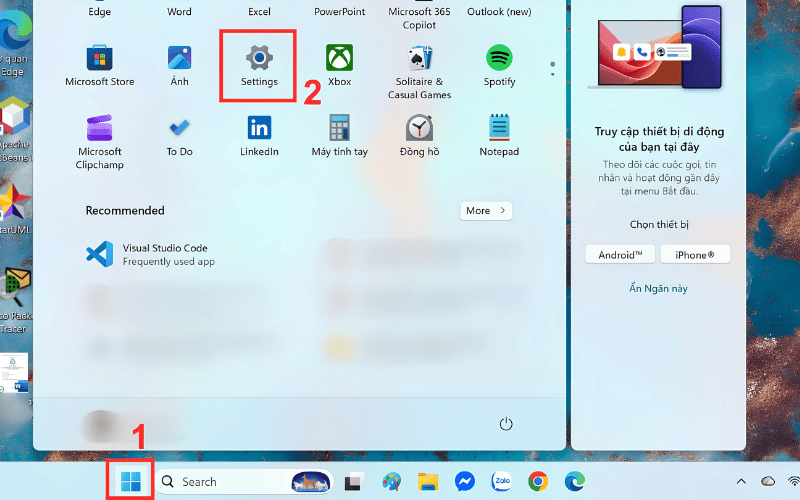The image size is (800, 500).
Task: Open Google Chrome on the taskbar
Action: (x=538, y=481)
